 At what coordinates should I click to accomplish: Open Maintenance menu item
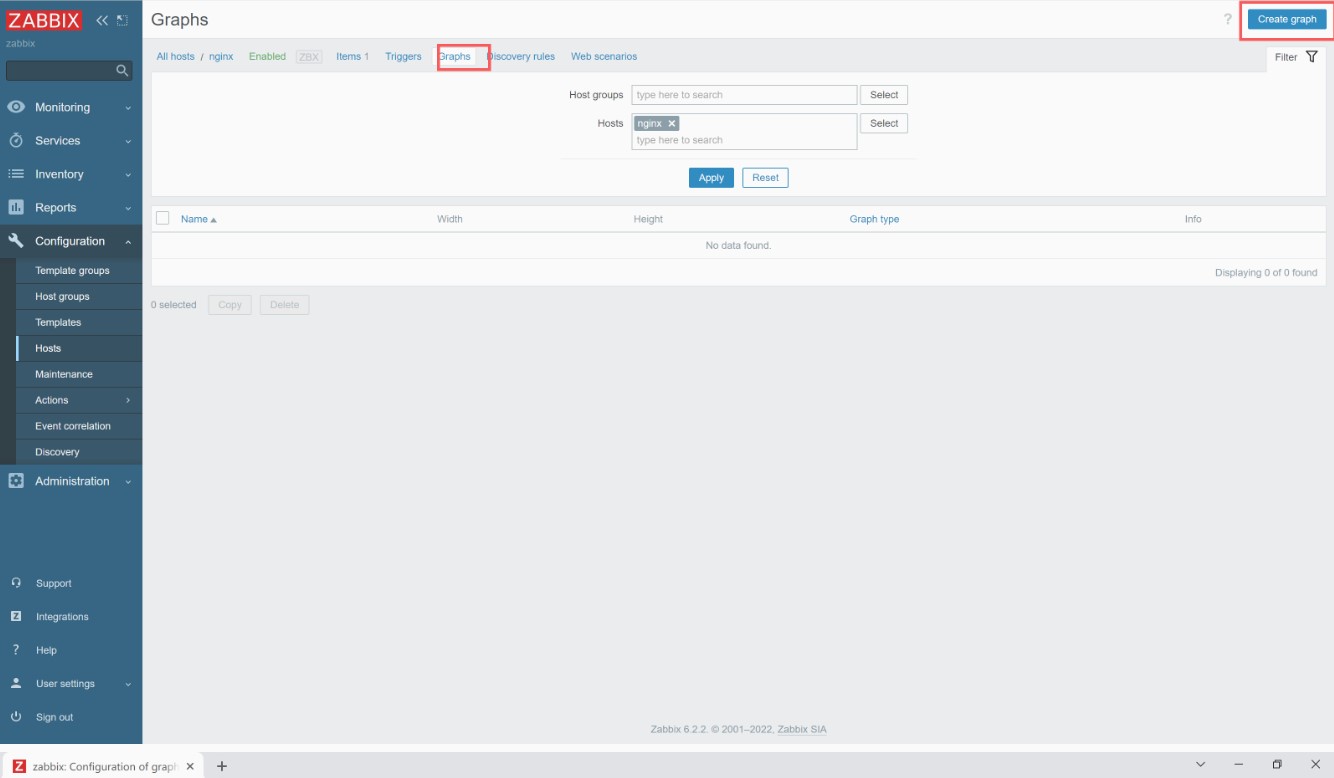click(x=64, y=374)
